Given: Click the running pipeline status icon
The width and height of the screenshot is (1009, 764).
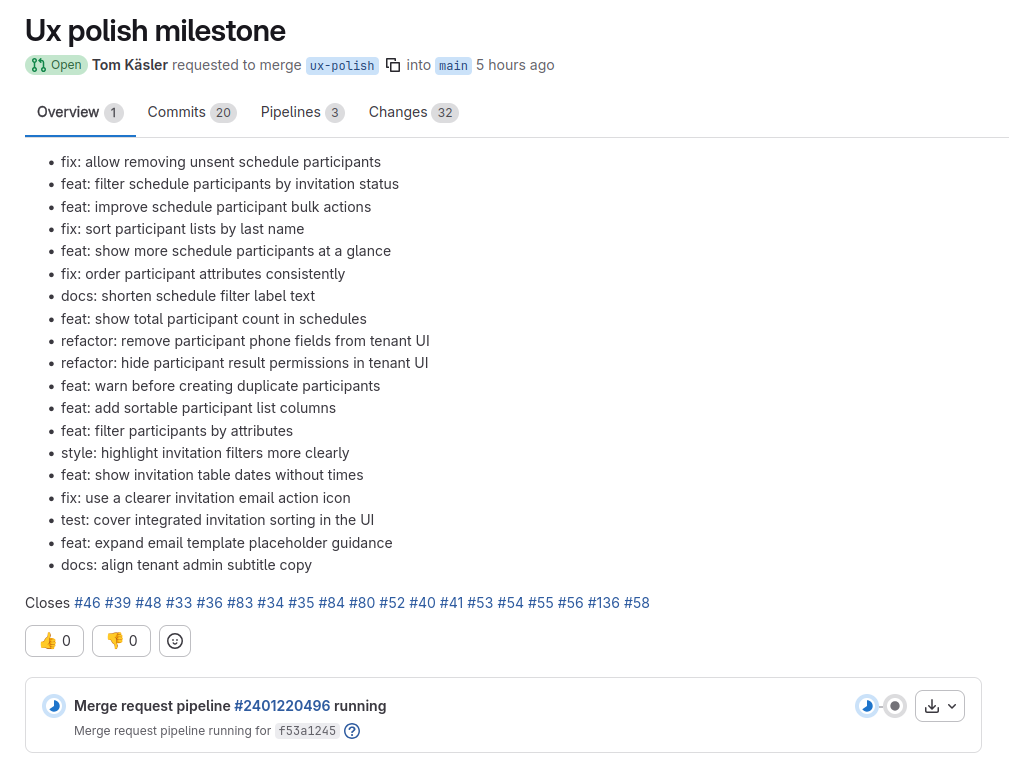Looking at the screenshot, I should point(53,706).
